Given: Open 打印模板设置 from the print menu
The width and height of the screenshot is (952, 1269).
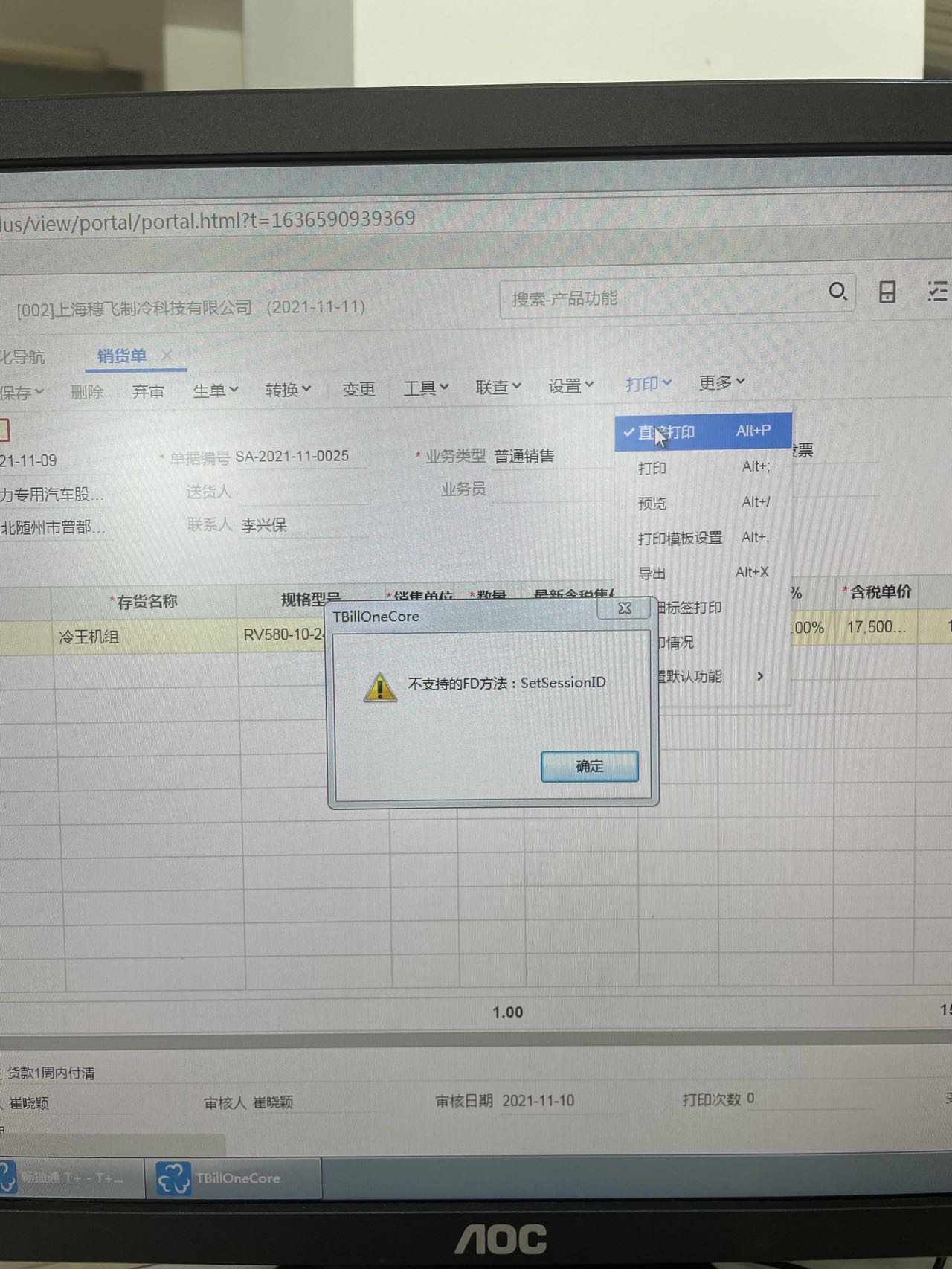Looking at the screenshot, I should pyautogui.click(x=703, y=538).
